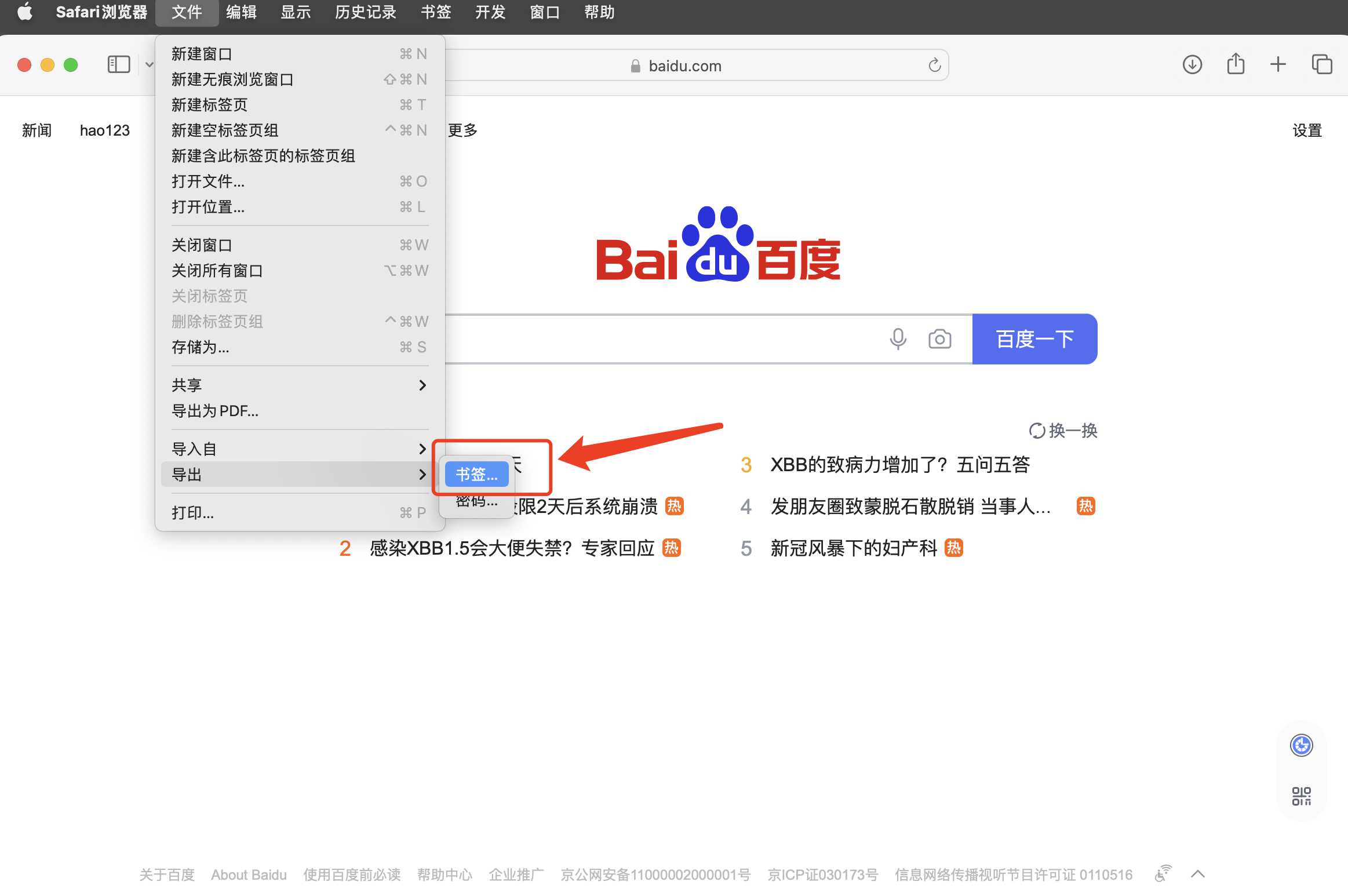Open the 使用百度前必读 footer link
Viewport: 1348px width, 896px height.
point(352,875)
